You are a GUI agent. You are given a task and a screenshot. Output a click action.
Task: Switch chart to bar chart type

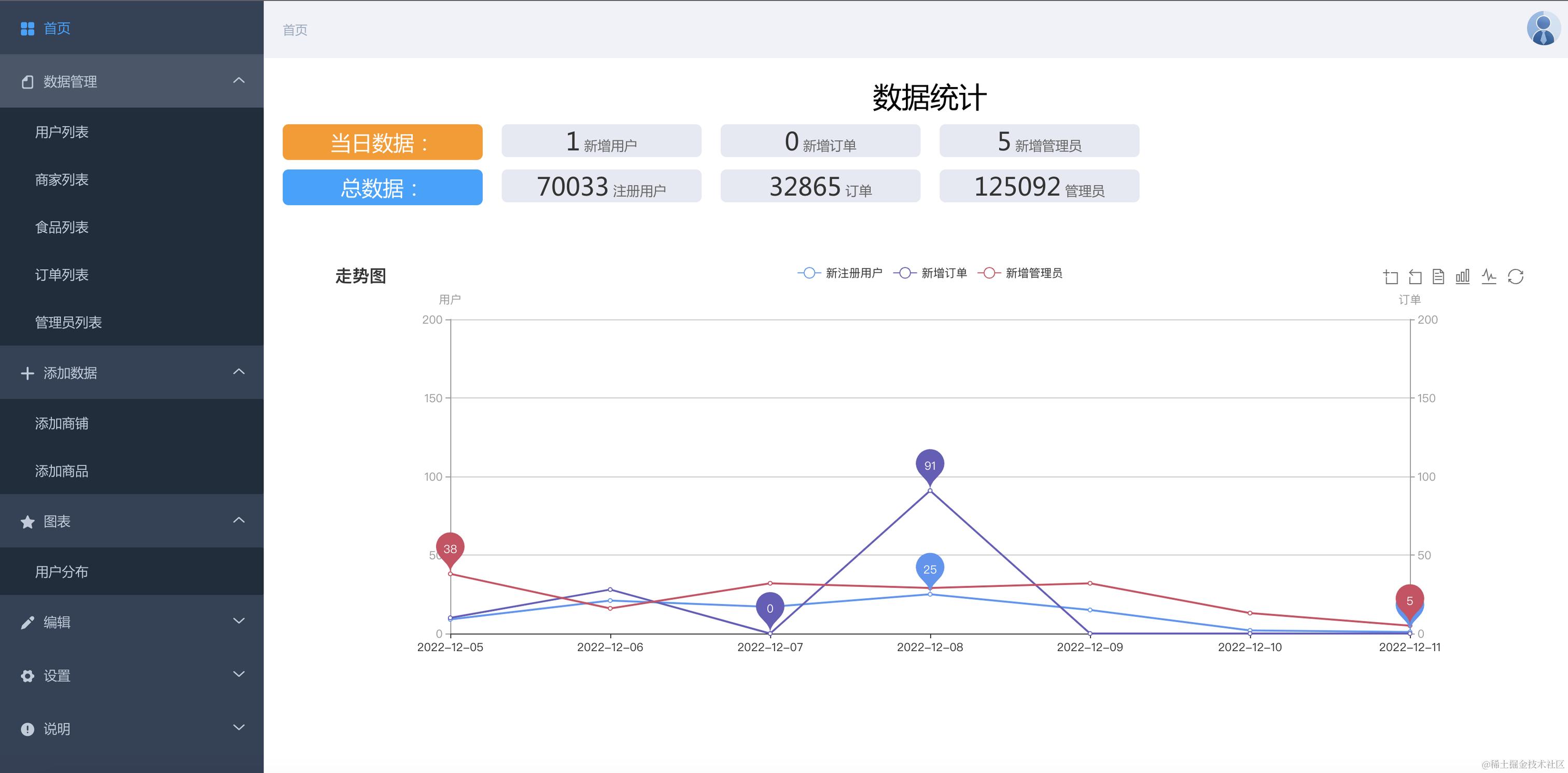(1463, 277)
